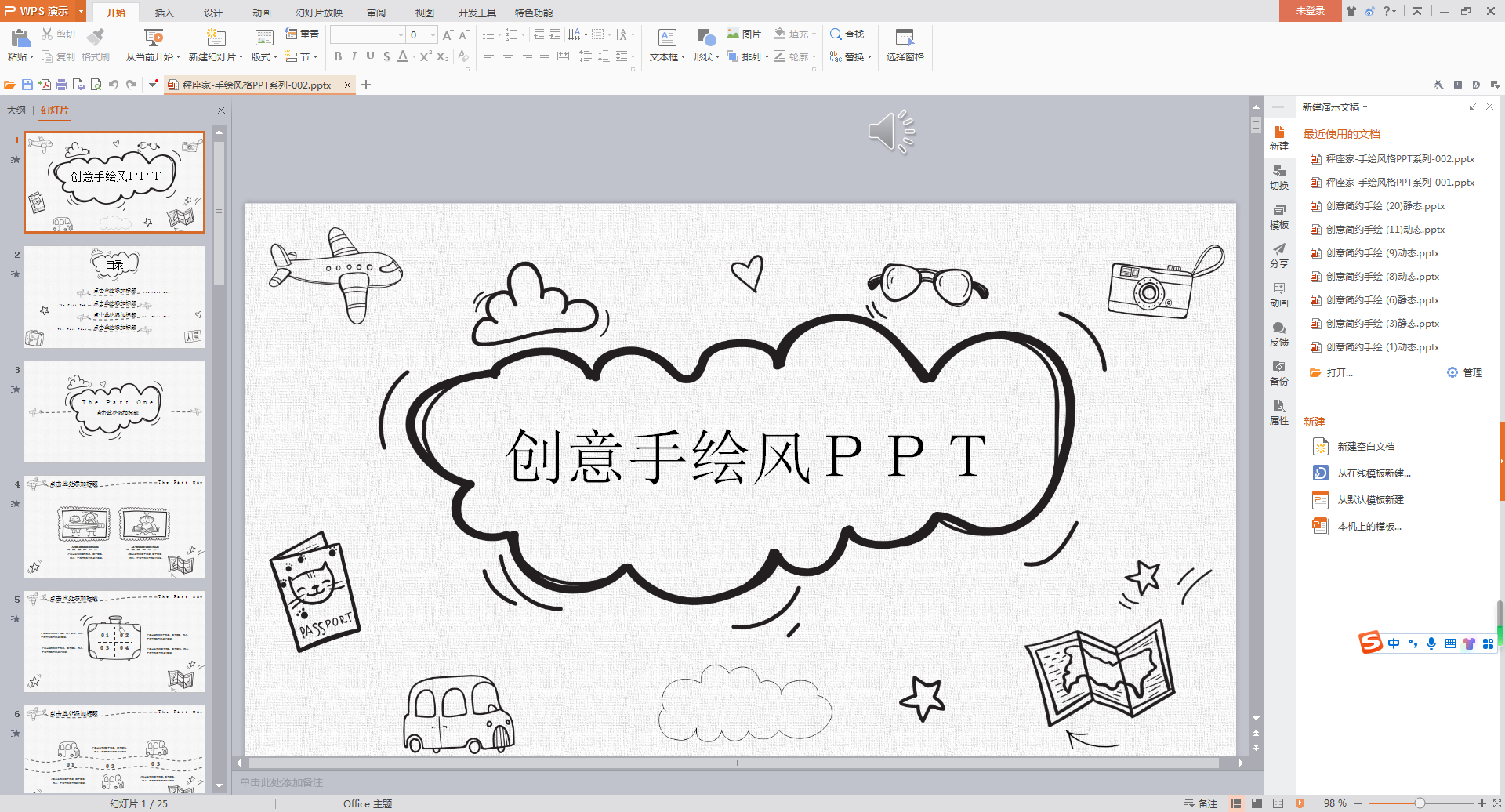
Task: Open the Insert (插入) ribbon tab
Action: pyautogui.click(x=165, y=13)
